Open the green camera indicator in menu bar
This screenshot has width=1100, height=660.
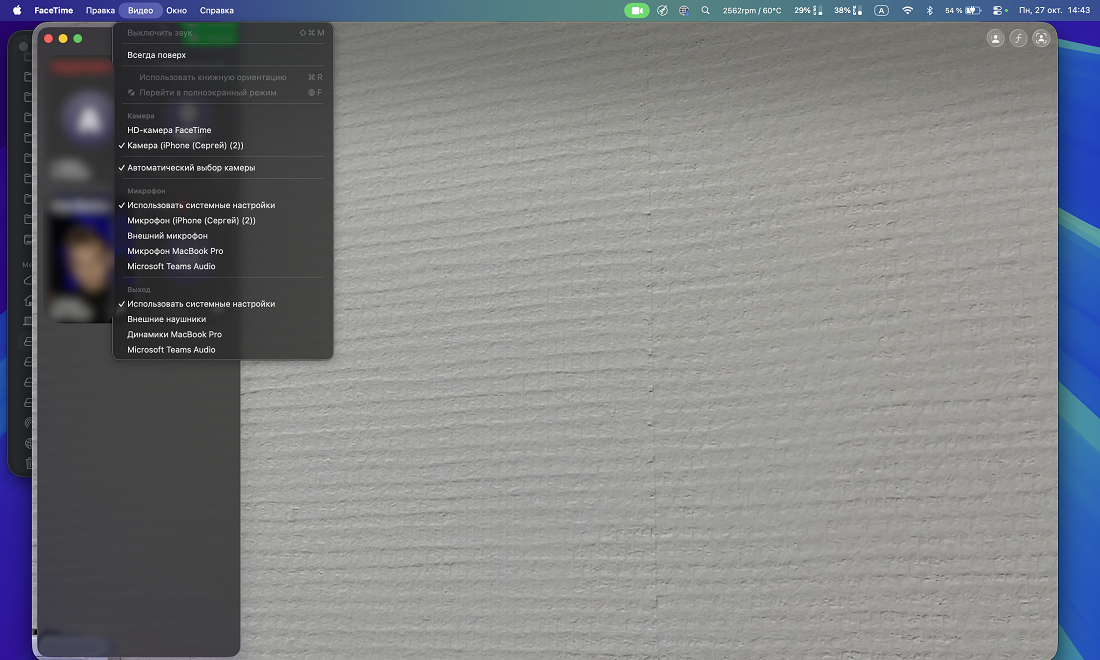636,10
